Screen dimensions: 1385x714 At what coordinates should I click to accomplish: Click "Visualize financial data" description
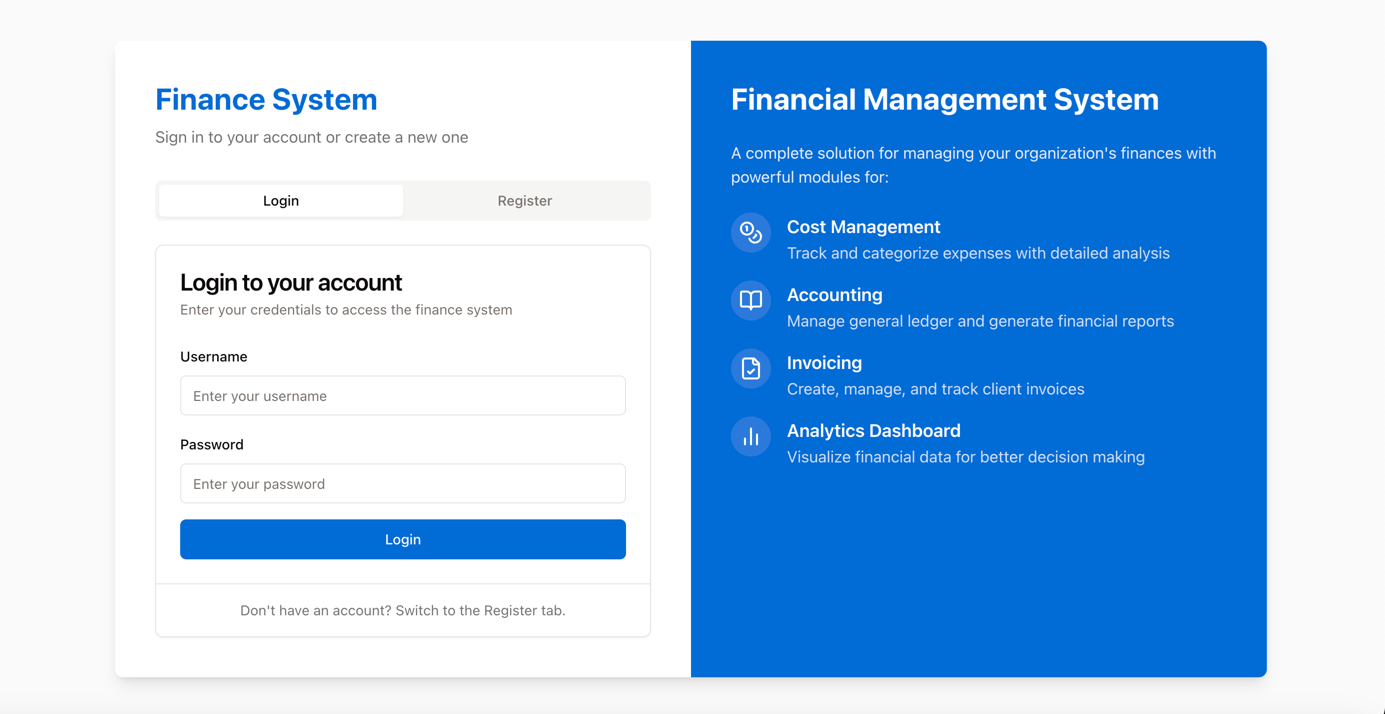pos(966,457)
